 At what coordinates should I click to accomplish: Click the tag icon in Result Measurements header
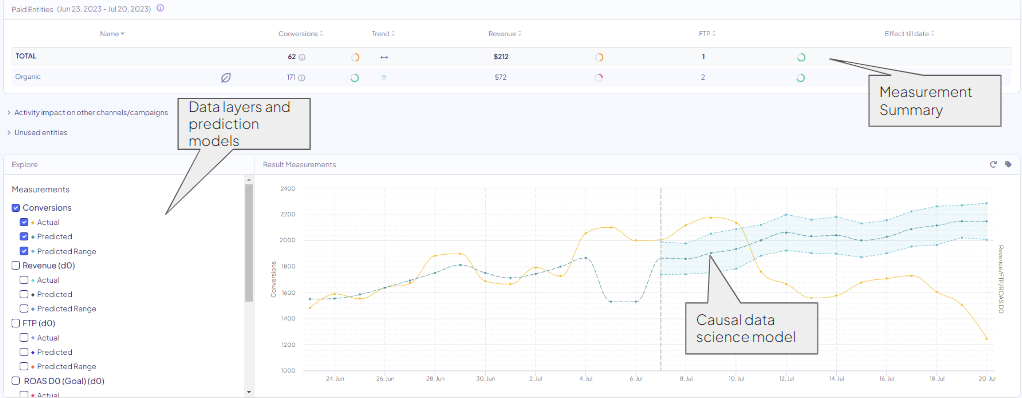point(1008,165)
